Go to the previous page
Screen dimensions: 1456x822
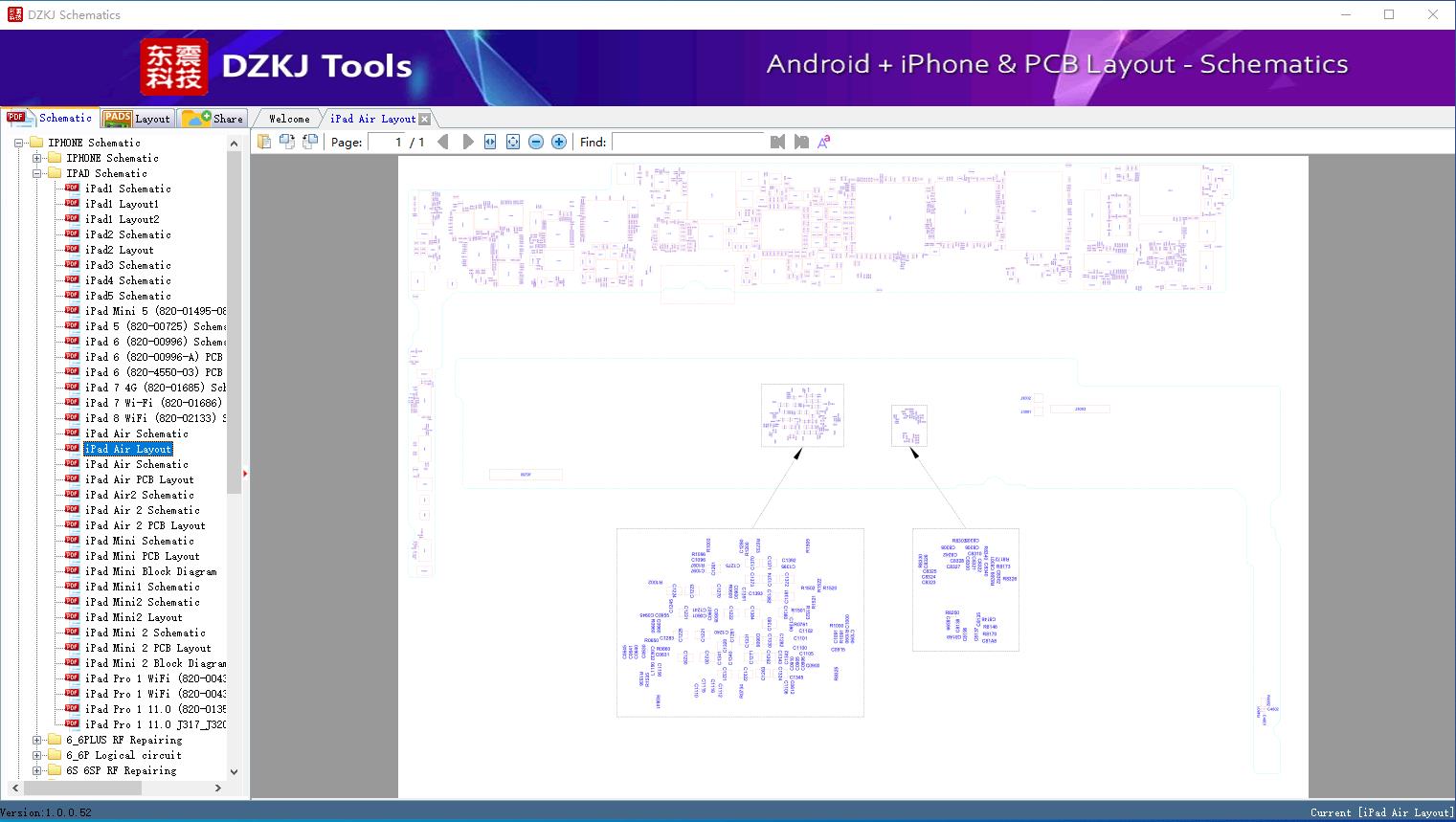[443, 142]
